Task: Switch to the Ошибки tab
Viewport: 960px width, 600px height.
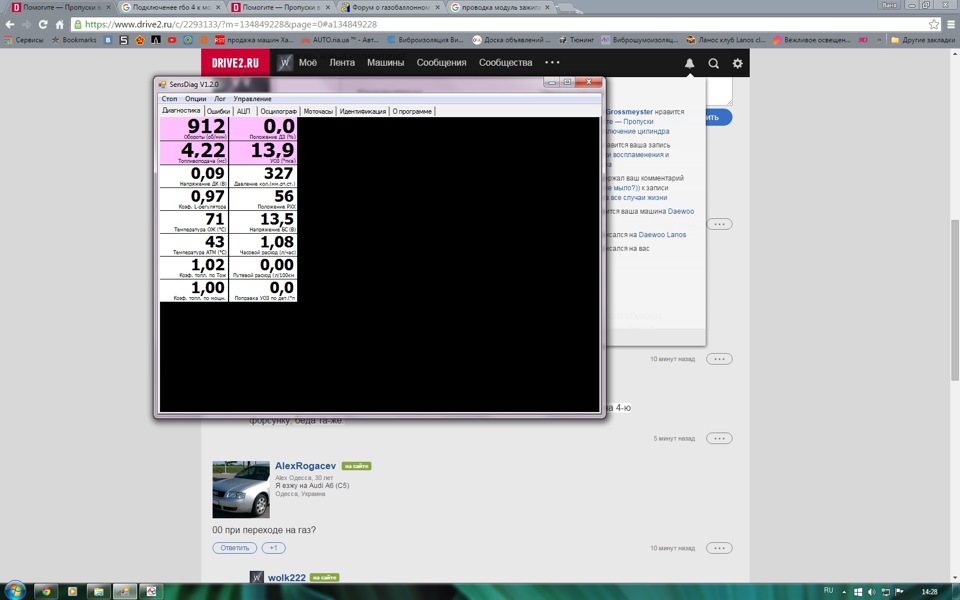Action: click(218, 111)
